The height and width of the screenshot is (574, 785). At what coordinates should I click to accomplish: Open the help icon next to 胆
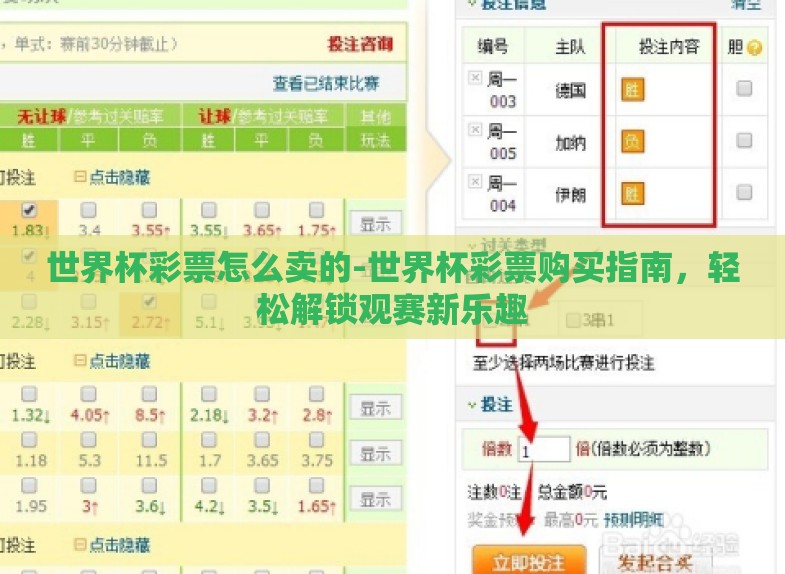[x=754, y=48]
